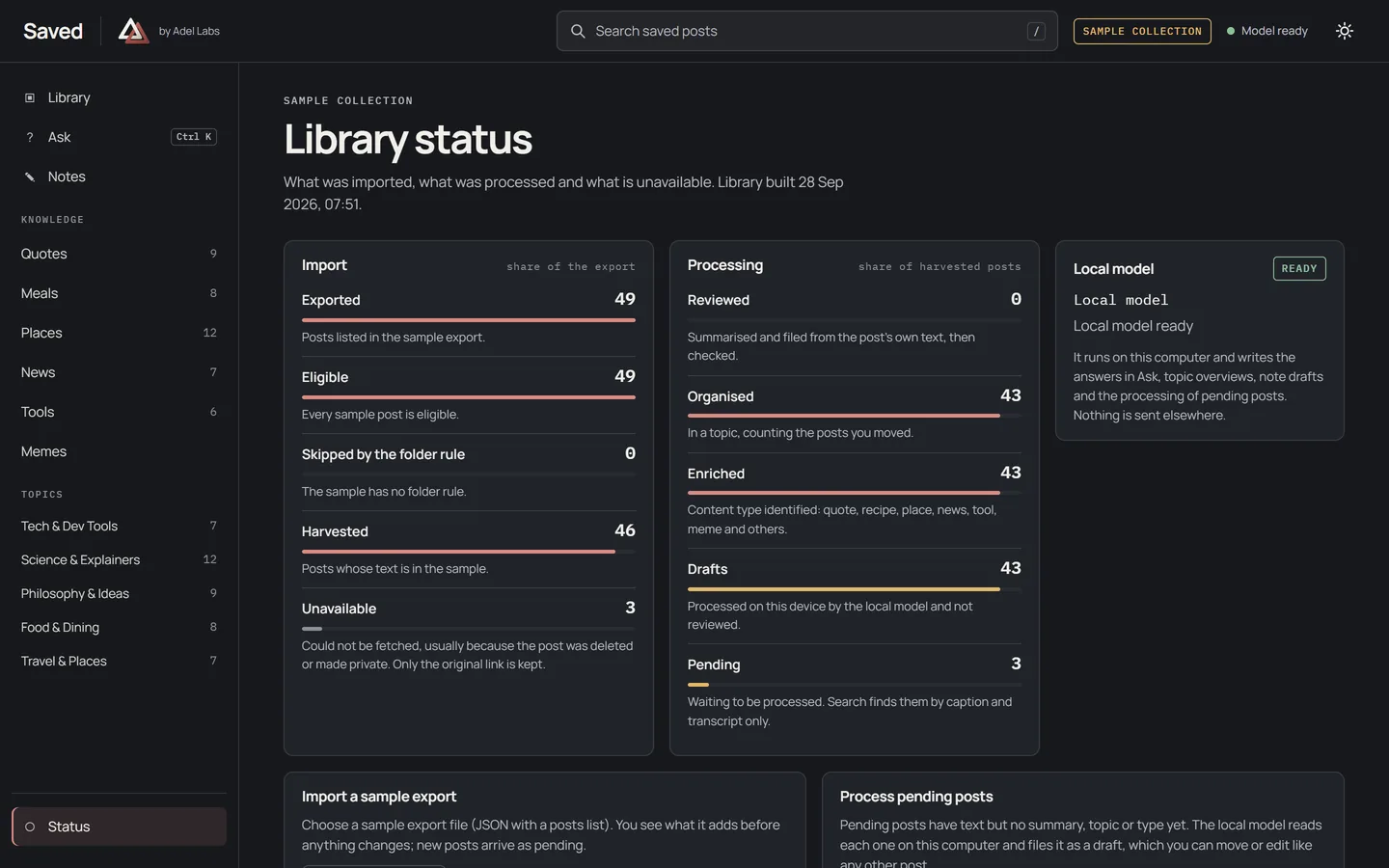The image size is (1389, 868).
Task: Select Tools in the knowledge list
Action: [119, 412]
